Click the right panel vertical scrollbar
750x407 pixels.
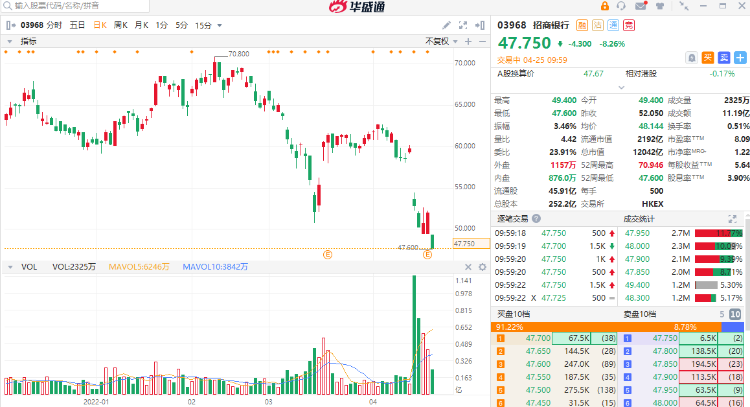click(748, 273)
